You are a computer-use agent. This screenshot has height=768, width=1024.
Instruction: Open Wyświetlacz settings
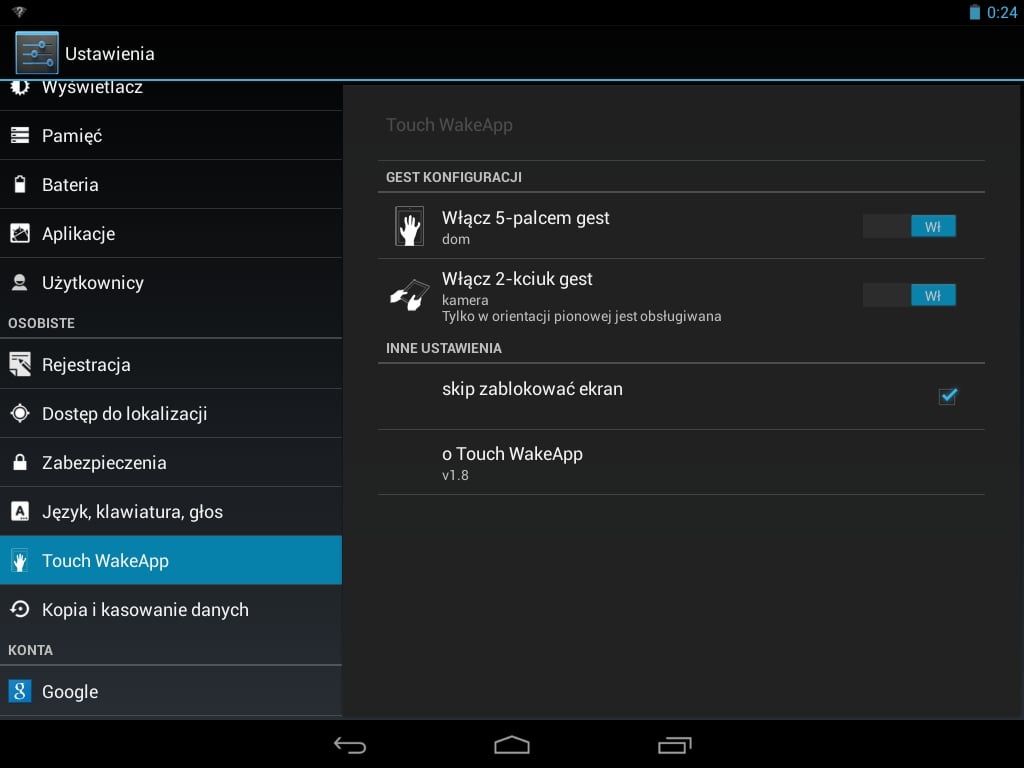click(171, 95)
